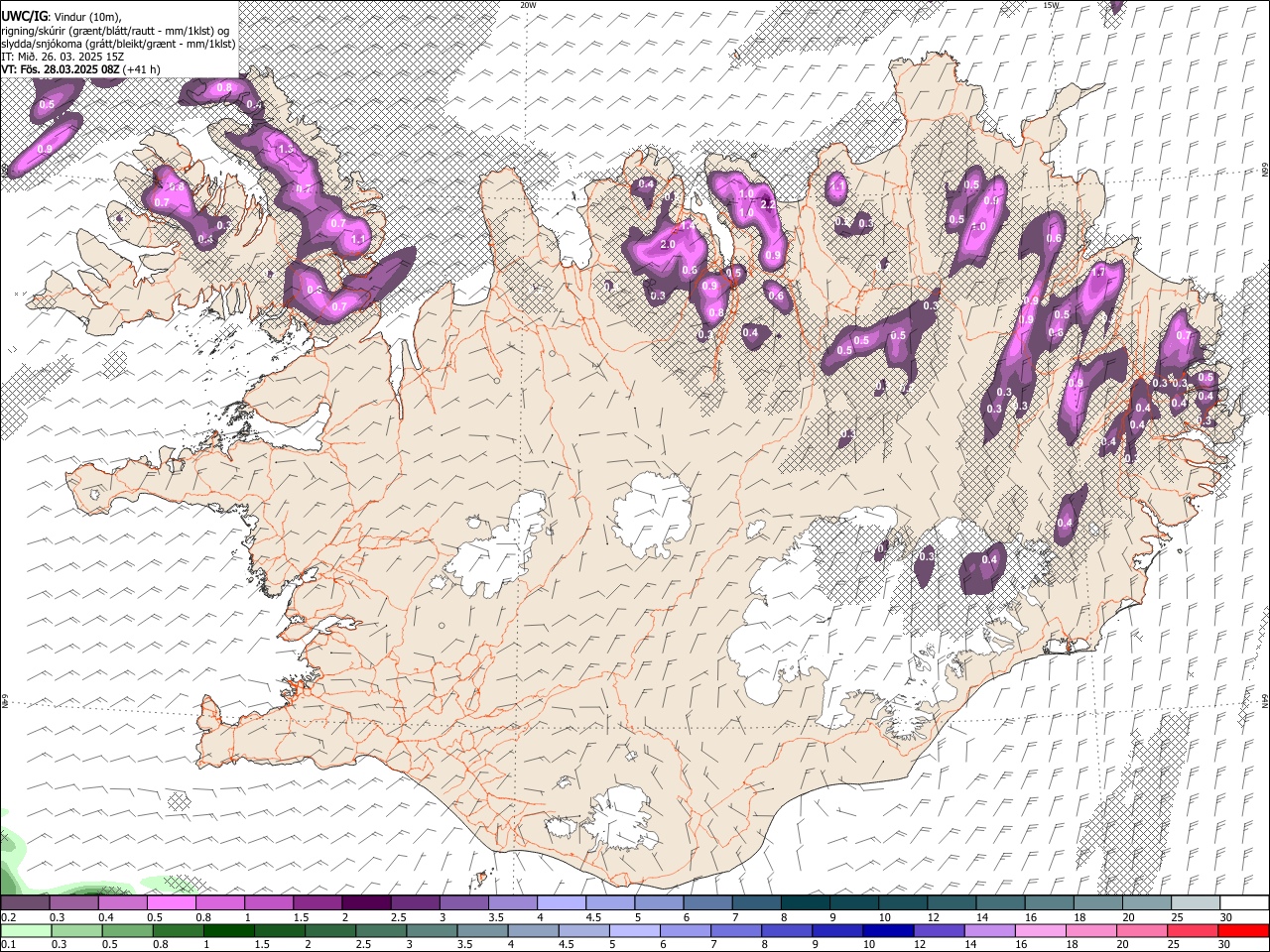The image size is (1270, 952).
Task: Select bright pink swatch between 0.5 and 0.8, top legend
Action: click(x=171, y=902)
